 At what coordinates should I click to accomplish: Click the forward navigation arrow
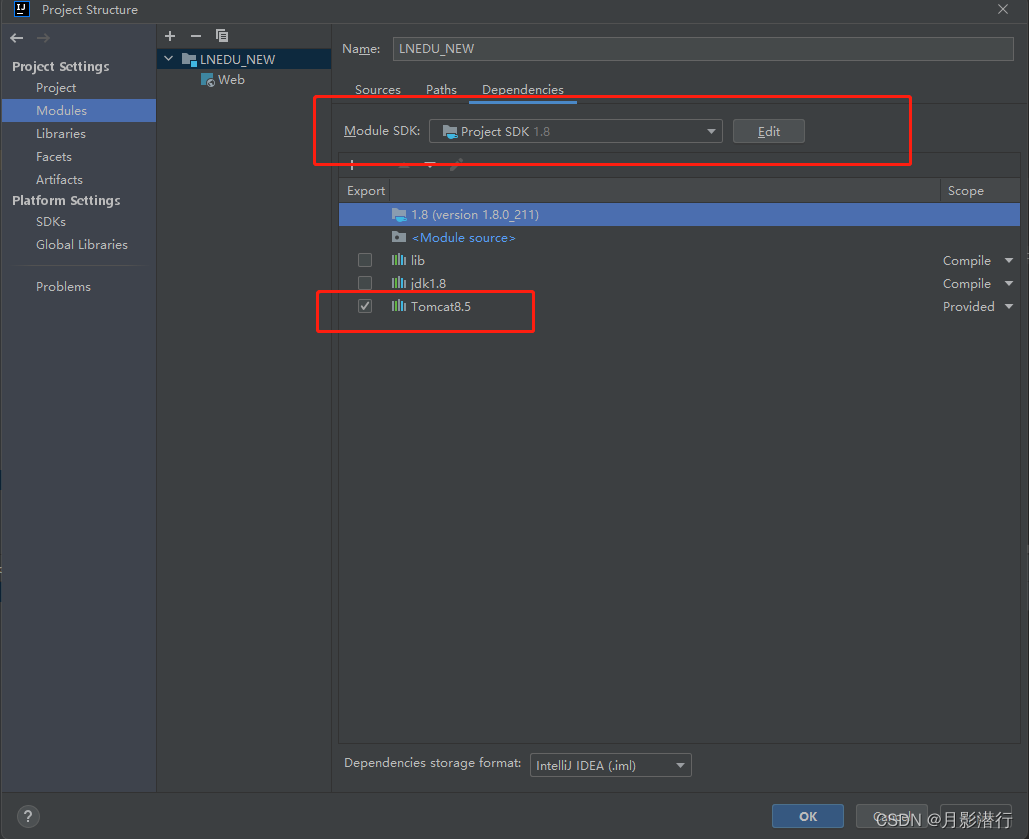click(43, 38)
